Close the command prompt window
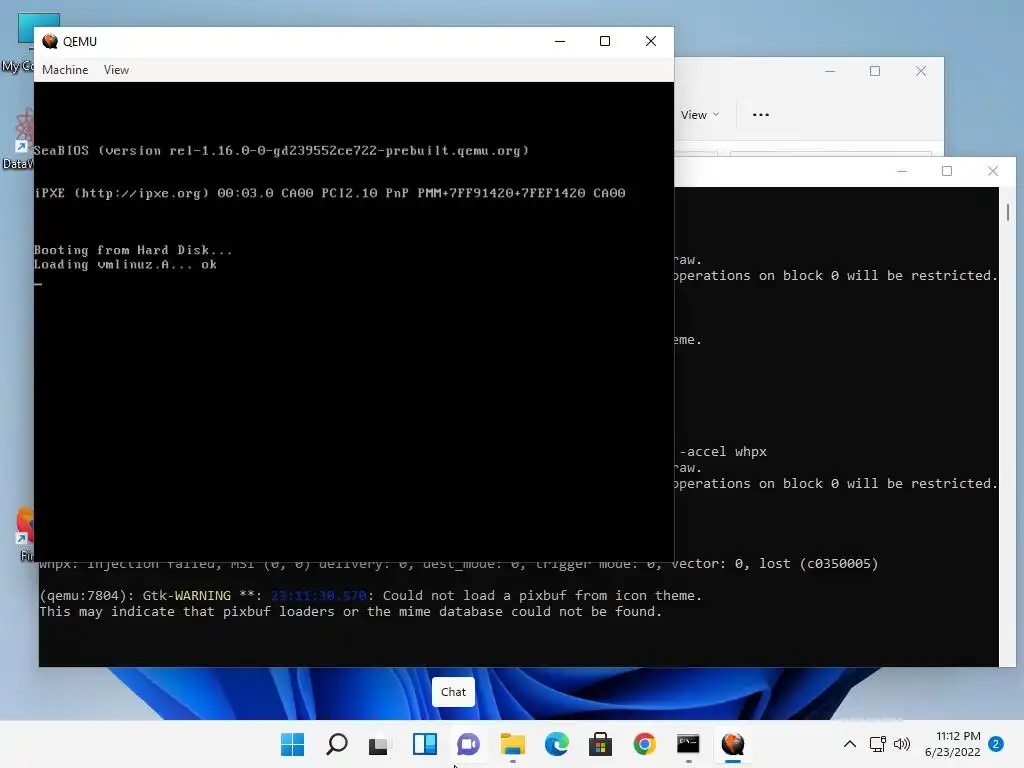The height and width of the screenshot is (768, 1024). coord(993,171)
